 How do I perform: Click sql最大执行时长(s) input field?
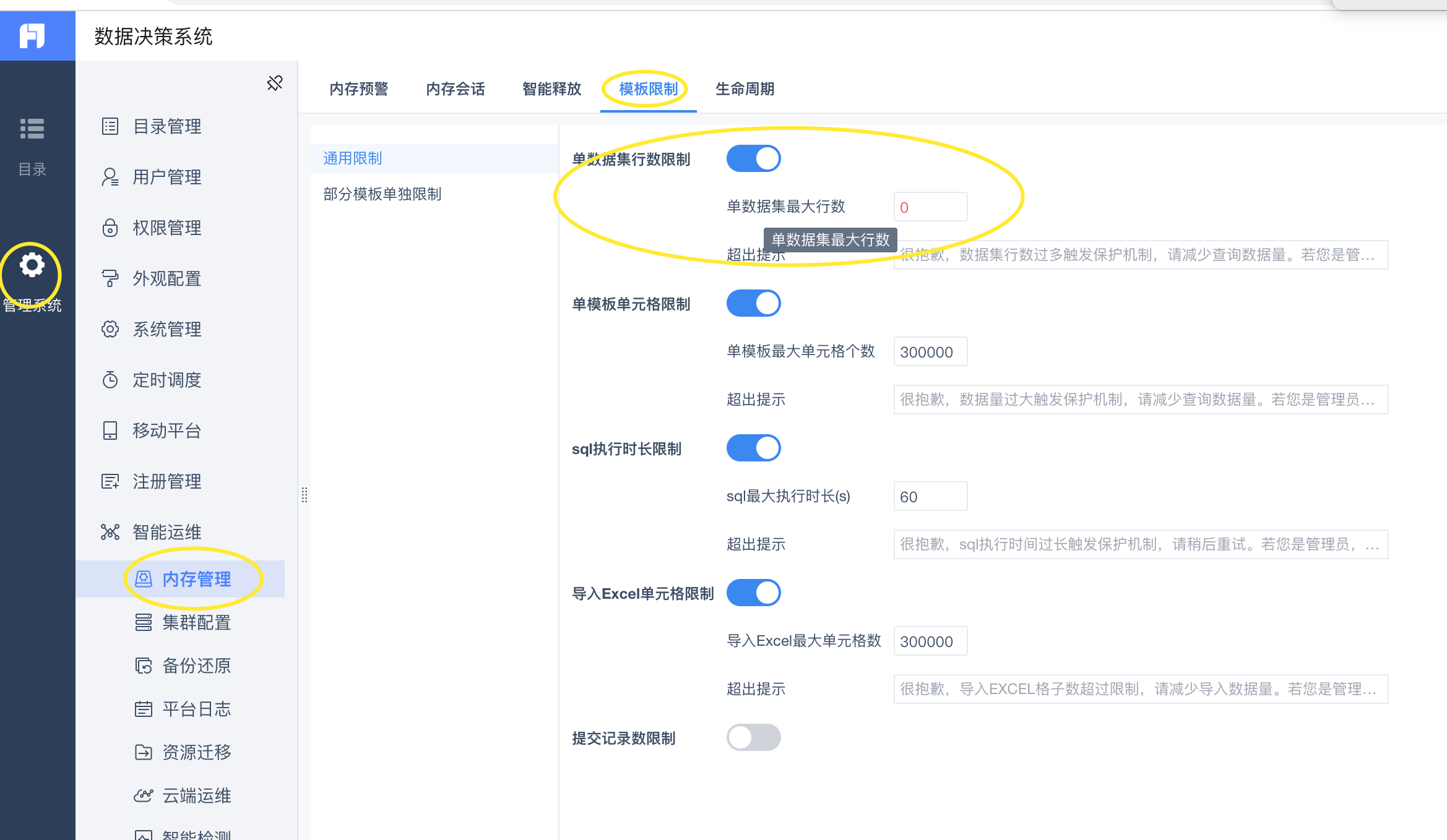pos(930,496)
